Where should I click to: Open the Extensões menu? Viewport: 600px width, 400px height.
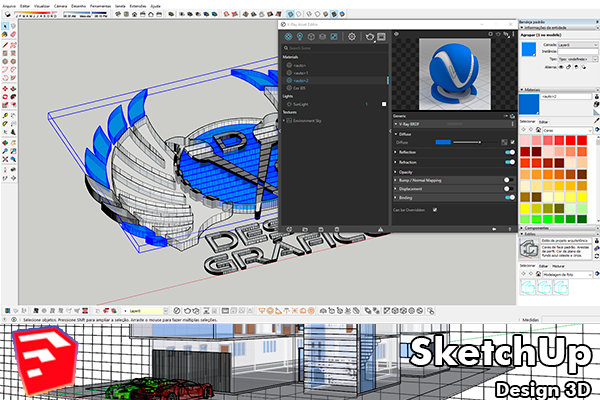click(x=138, y=6)
